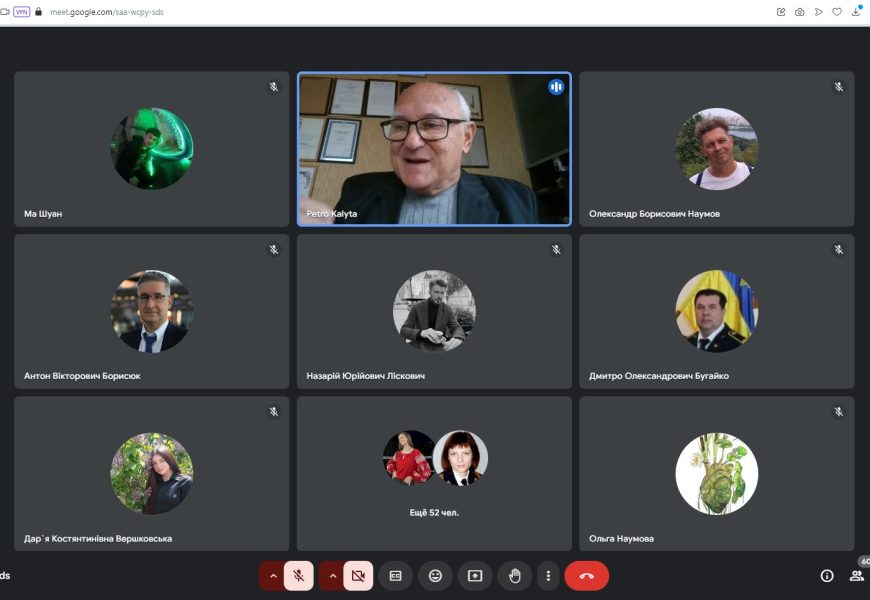870x600 pixels.
Task: Add page to bookmarks with heart icon
Action: coord(837,12)
